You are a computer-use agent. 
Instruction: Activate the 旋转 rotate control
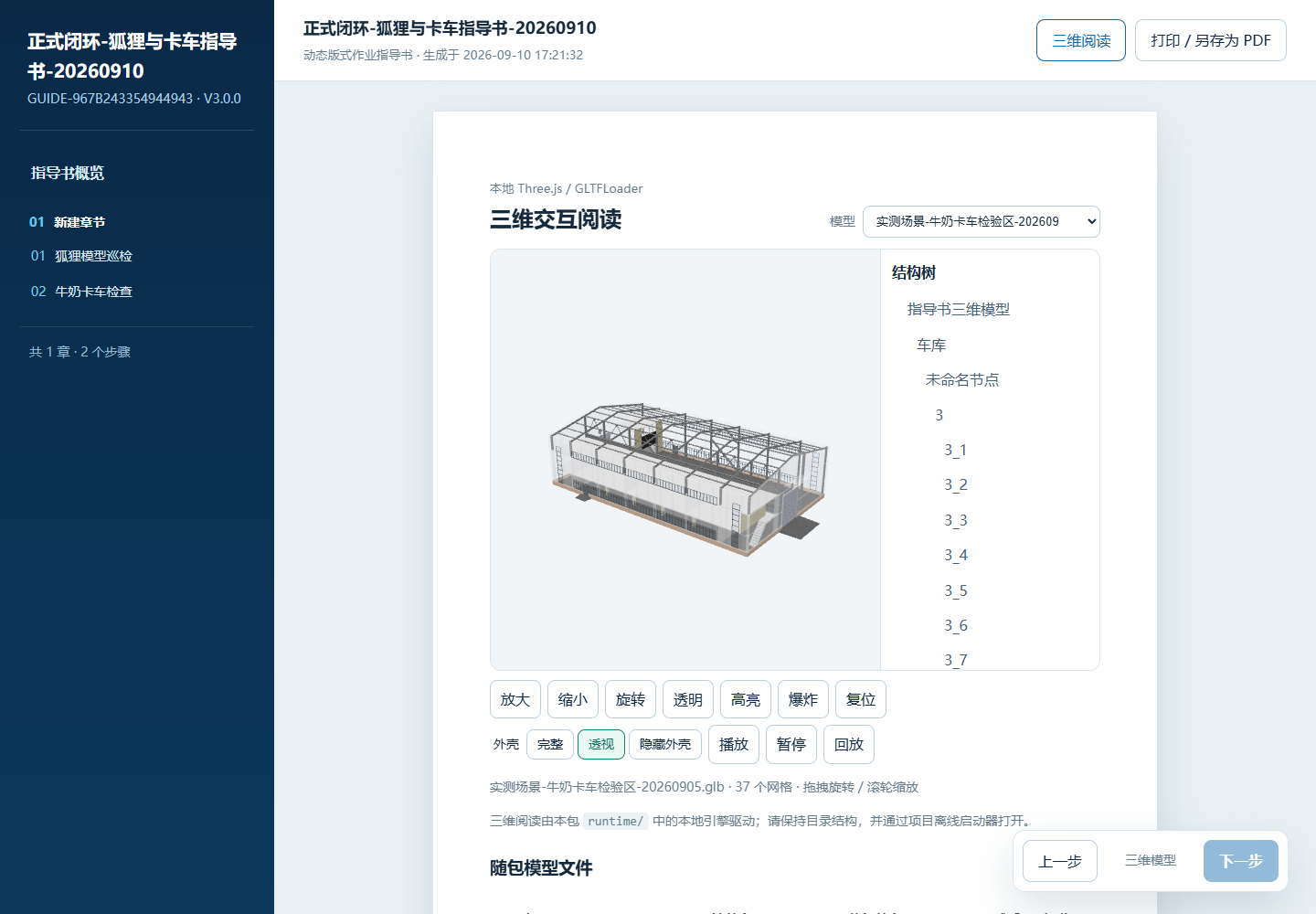631,699
